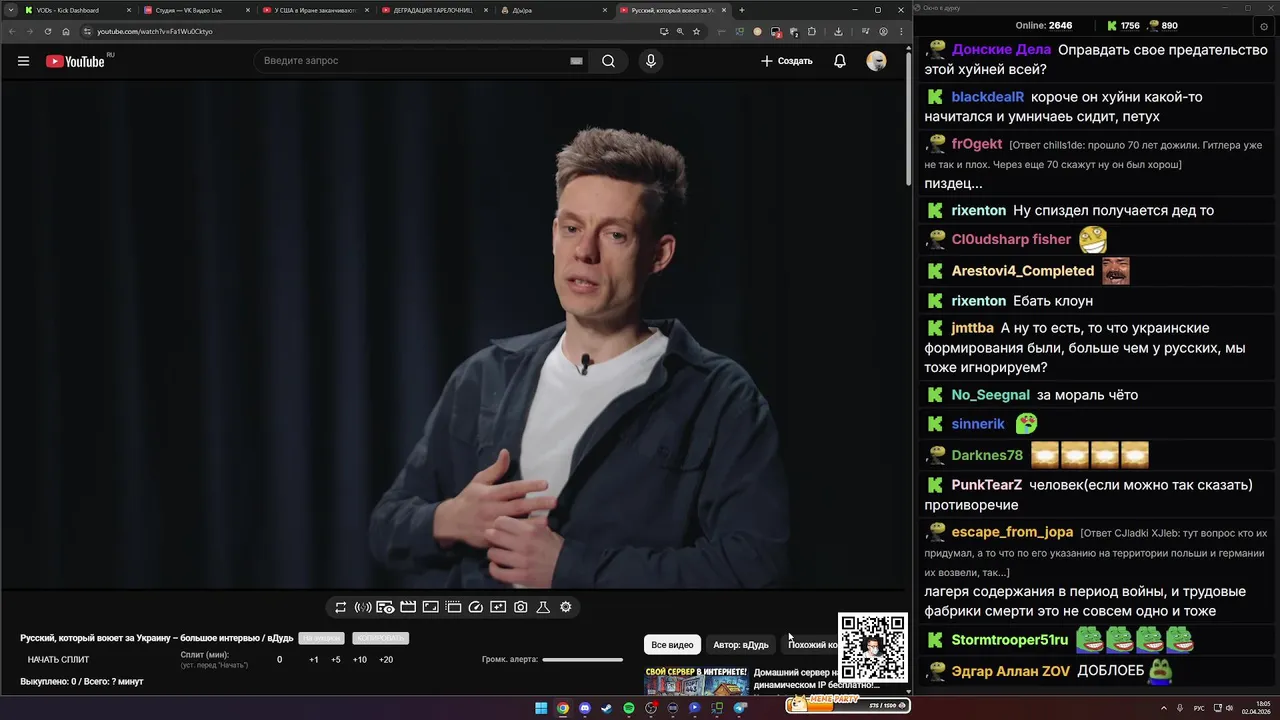Click the system tray volume icon

pyautogui.click(x=1229, y=708)
